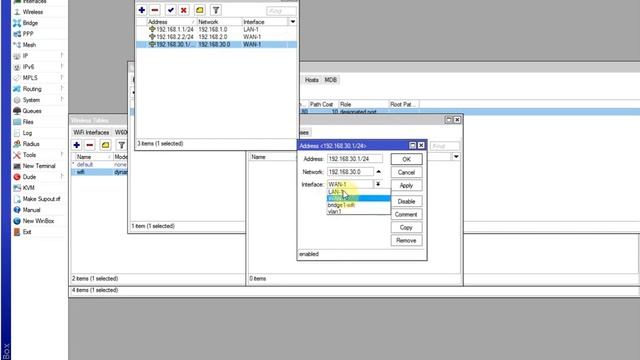This screenshot has width=640, height=360.
Task: Click the Make Supout.rif icon
Action: click(x=17, y=199)
